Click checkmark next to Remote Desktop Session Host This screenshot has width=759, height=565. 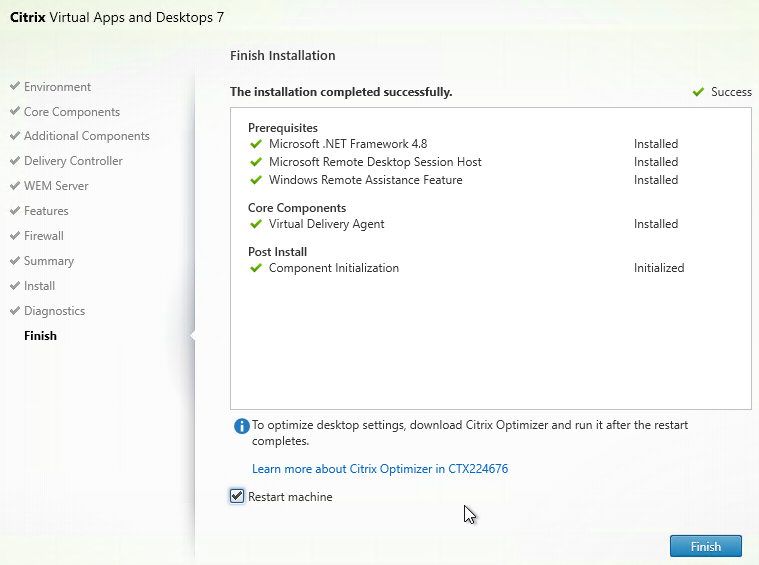coord(256,162)
